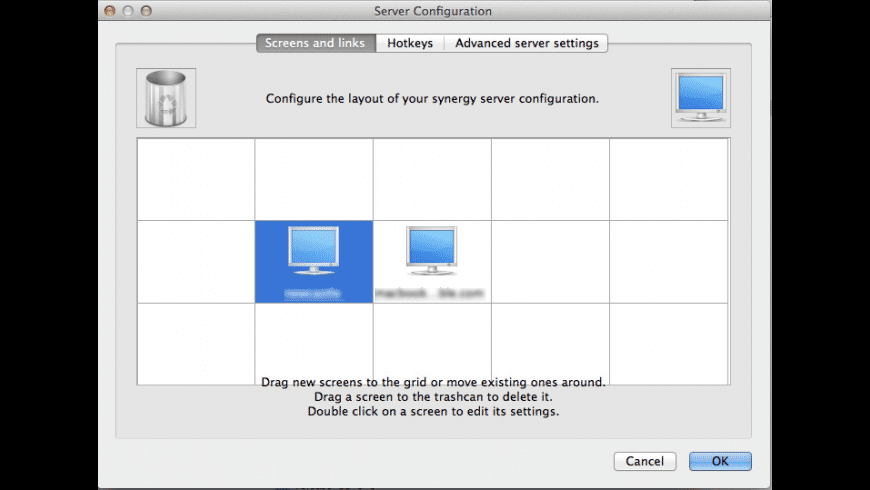Click the text 'Double click on a screen to edit its settings.'
Screen dimensions: 870x490
433,411
